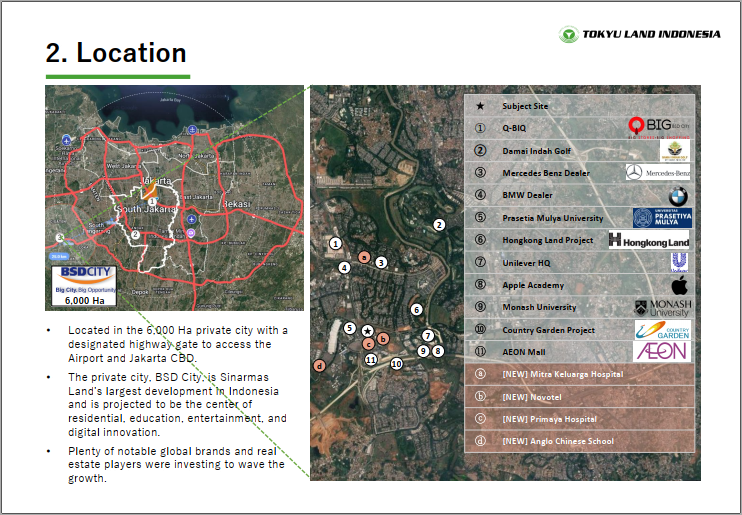Select map marker number 2 on the satellite map
The width and height of the screenshot is (742, 515).
(x=438, y=224)
